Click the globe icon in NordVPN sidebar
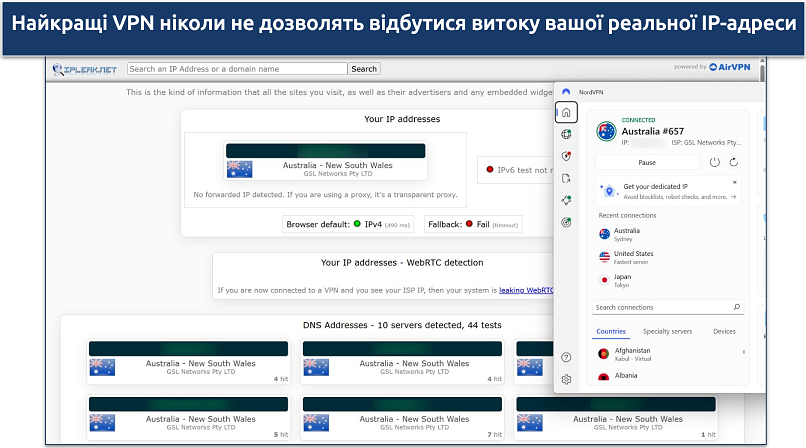Image resolution: width=806 pixels, height=448 pixels. 566,134
